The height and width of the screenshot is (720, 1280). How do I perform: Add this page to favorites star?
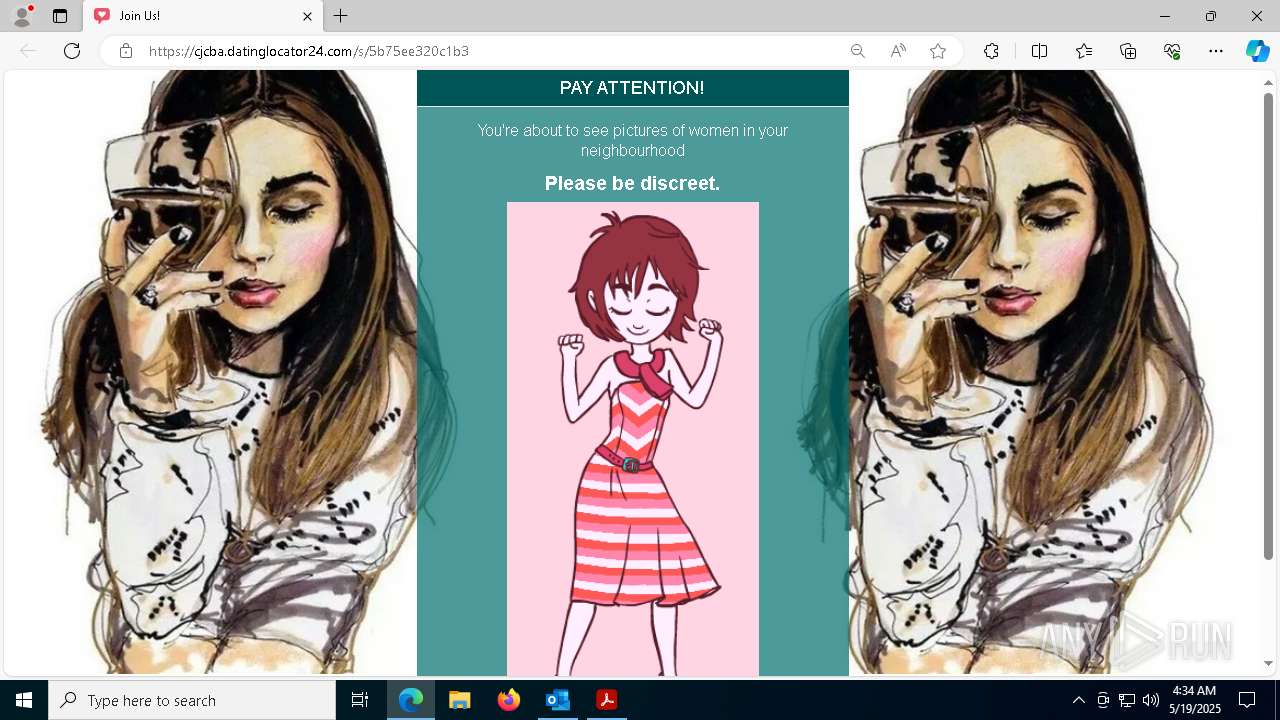pos(938,51)
